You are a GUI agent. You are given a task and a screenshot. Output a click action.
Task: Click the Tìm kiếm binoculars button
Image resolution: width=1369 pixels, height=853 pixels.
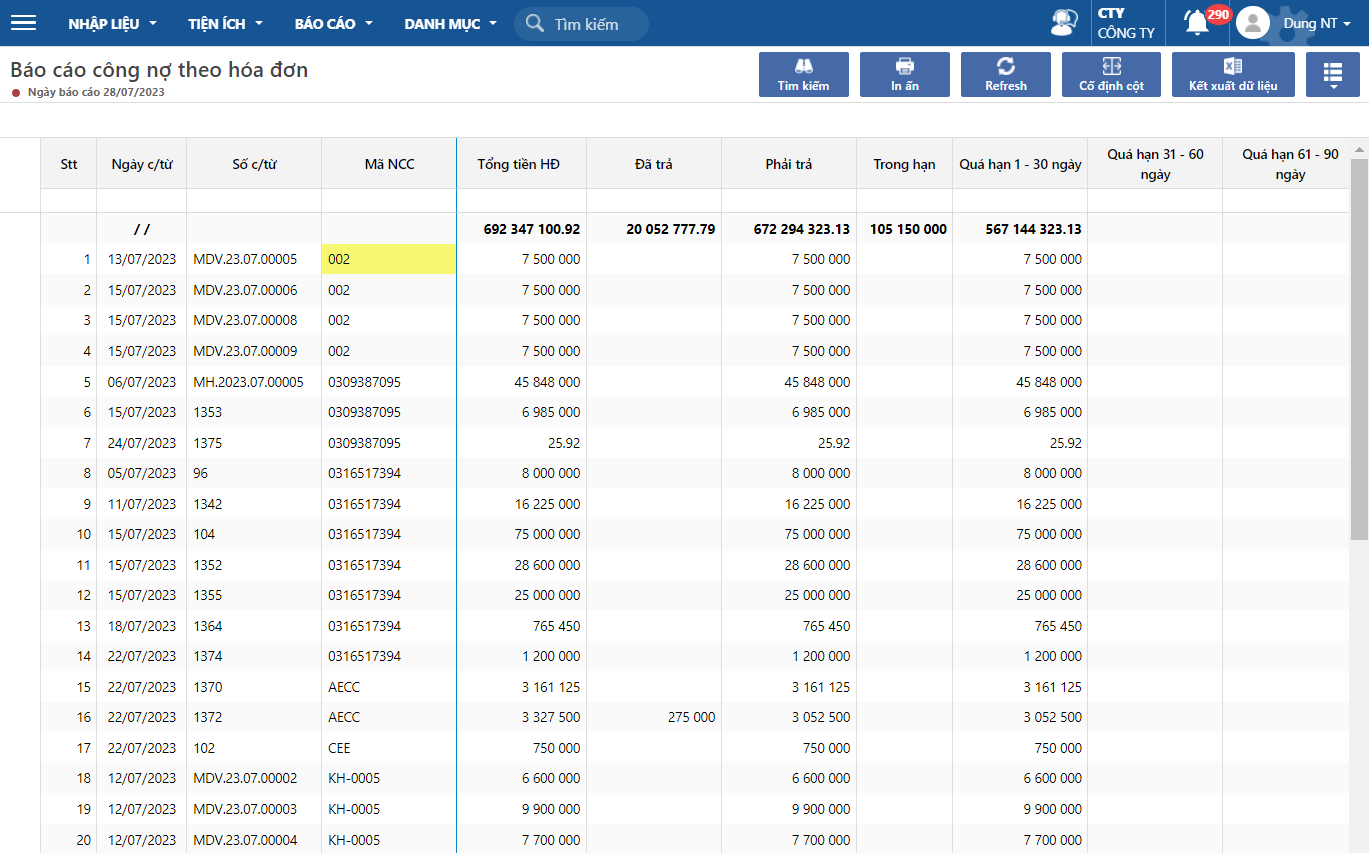pyautogui.click(x=803, y=75)
